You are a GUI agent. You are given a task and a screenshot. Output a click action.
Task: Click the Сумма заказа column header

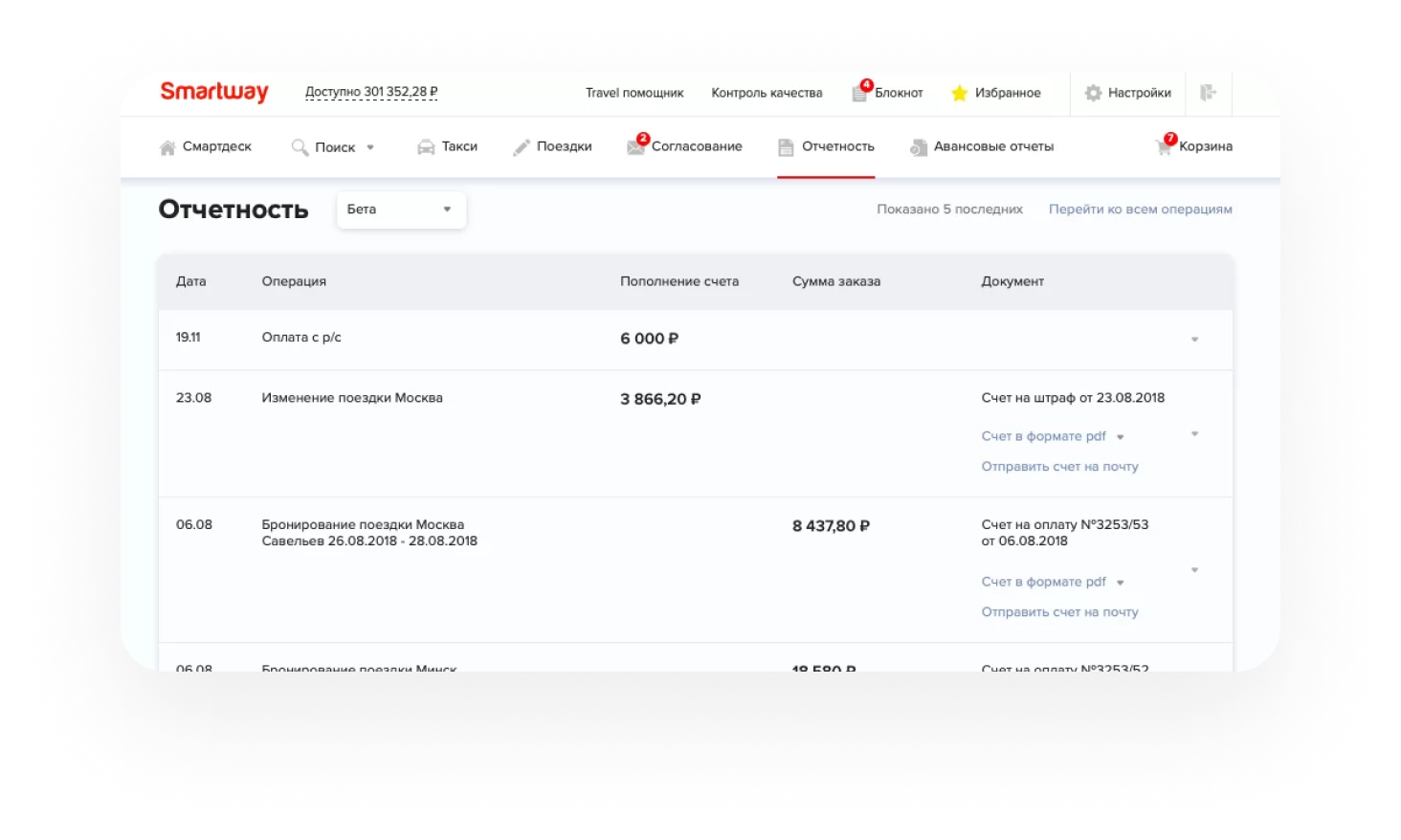point(836,281)
